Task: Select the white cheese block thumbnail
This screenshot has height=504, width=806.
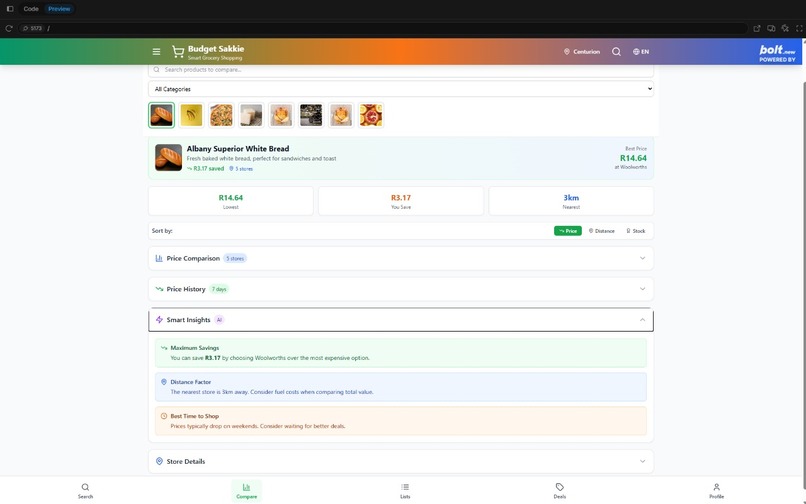Action: click(251, 115)
